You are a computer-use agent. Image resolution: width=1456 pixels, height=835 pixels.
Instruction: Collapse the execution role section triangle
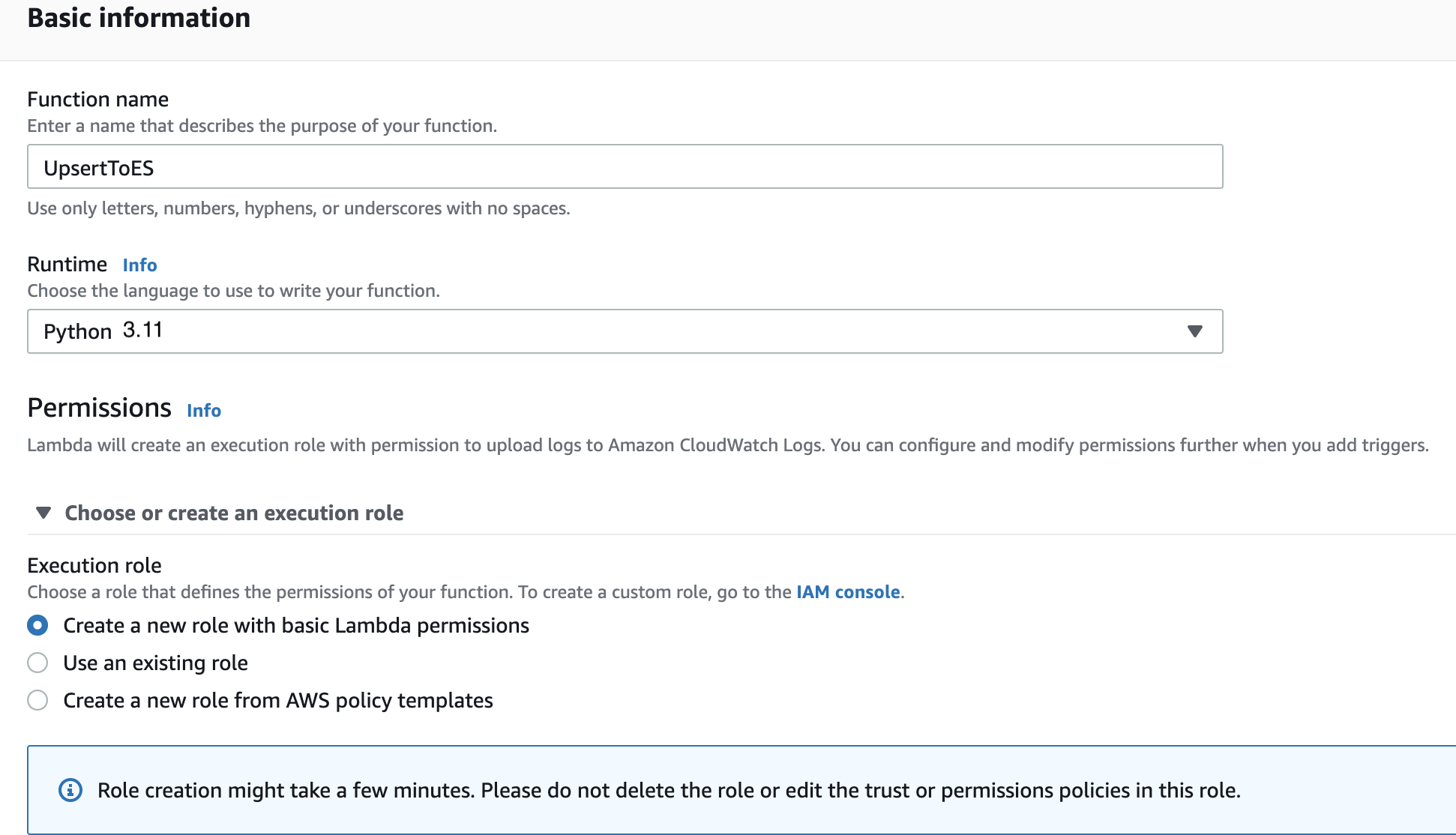coord(43,513)
